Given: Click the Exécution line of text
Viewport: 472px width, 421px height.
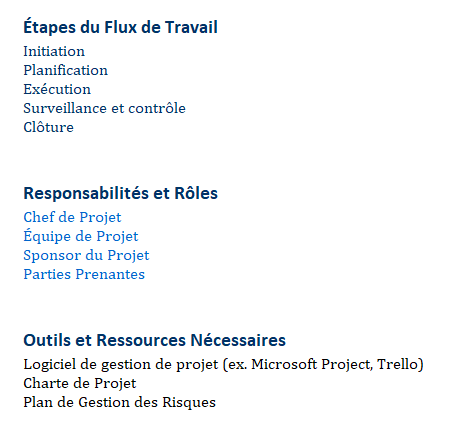Looking at the screenshot, I should (x=57, y=89).
